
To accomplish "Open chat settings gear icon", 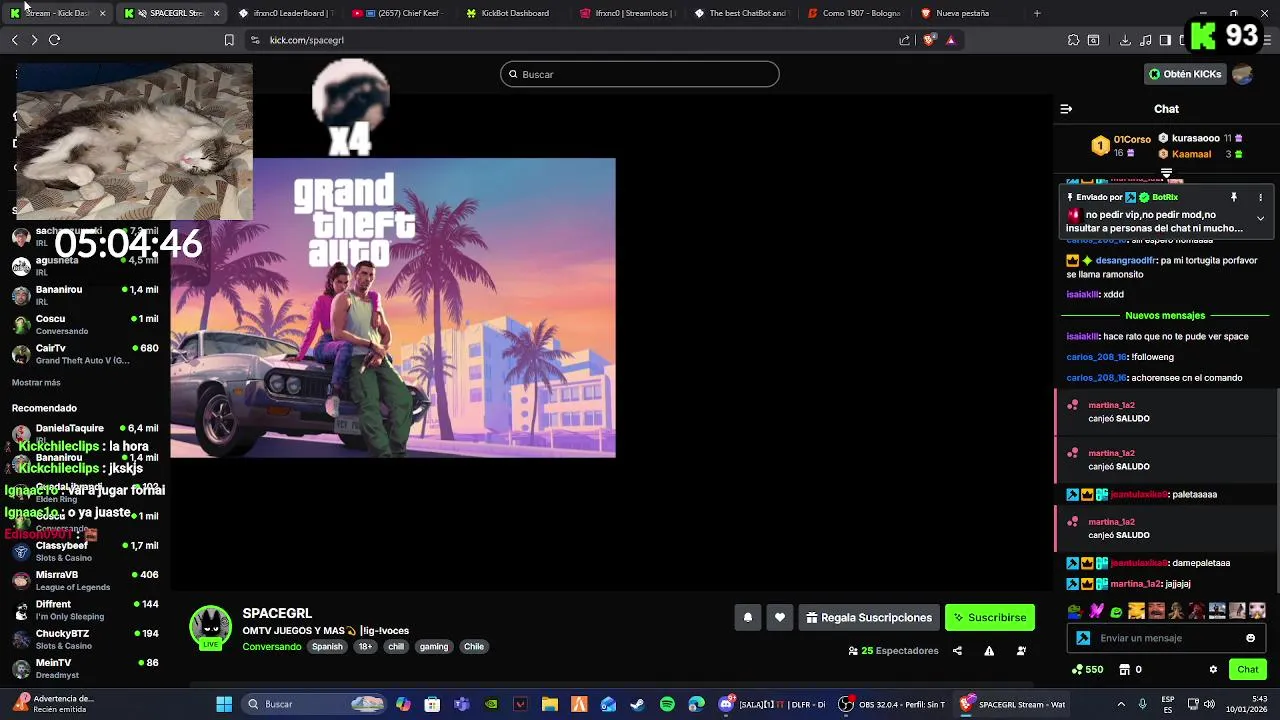I will [1213, 670].
